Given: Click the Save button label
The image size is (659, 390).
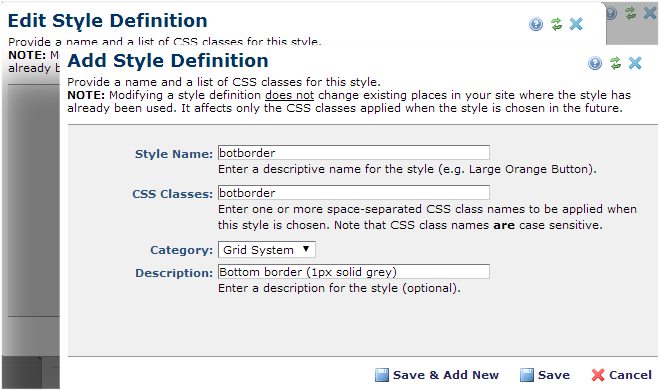Looking at the screenshot, I should (x=554, y=375).
